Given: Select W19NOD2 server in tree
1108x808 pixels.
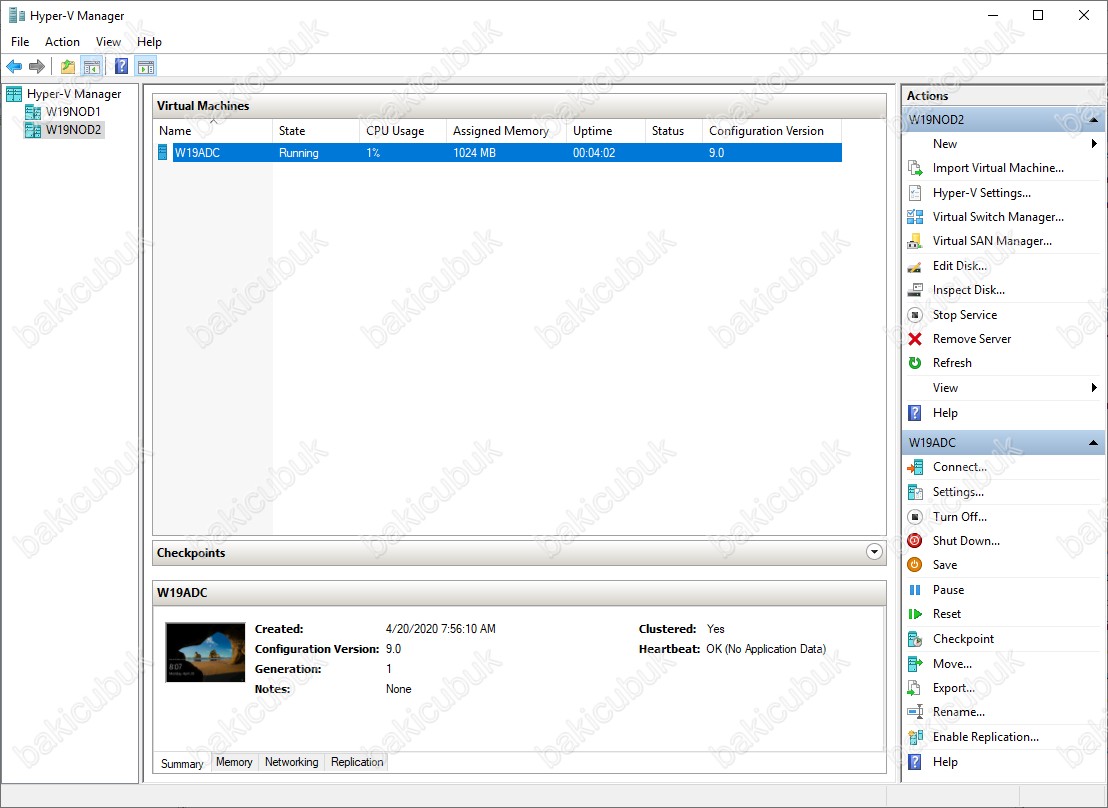Looking at the screenshot, I should 73,129.
